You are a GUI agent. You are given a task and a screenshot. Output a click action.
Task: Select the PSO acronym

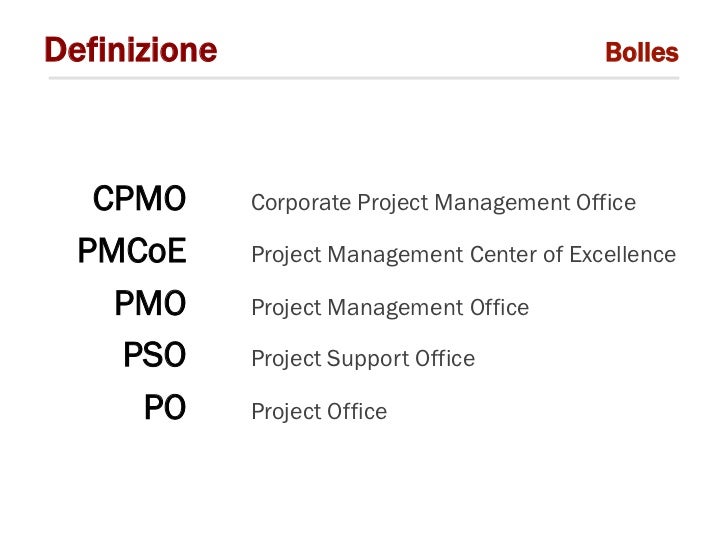tap(155, 355)
